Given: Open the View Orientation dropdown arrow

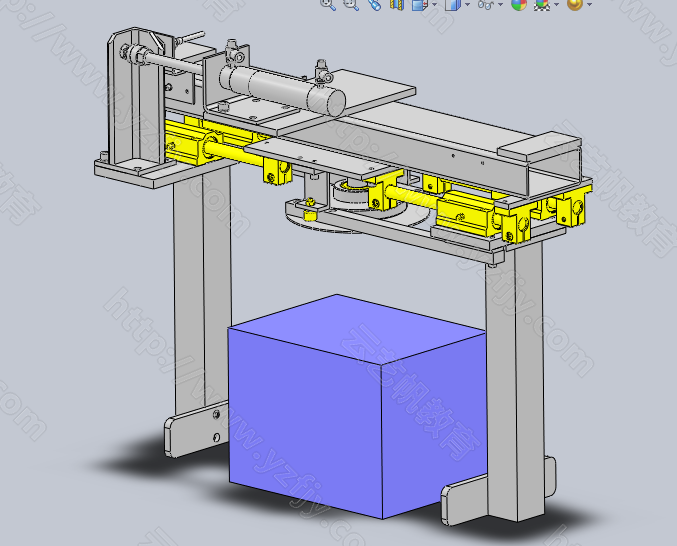Looking at the screenshot, I should [x=434, y=5].
